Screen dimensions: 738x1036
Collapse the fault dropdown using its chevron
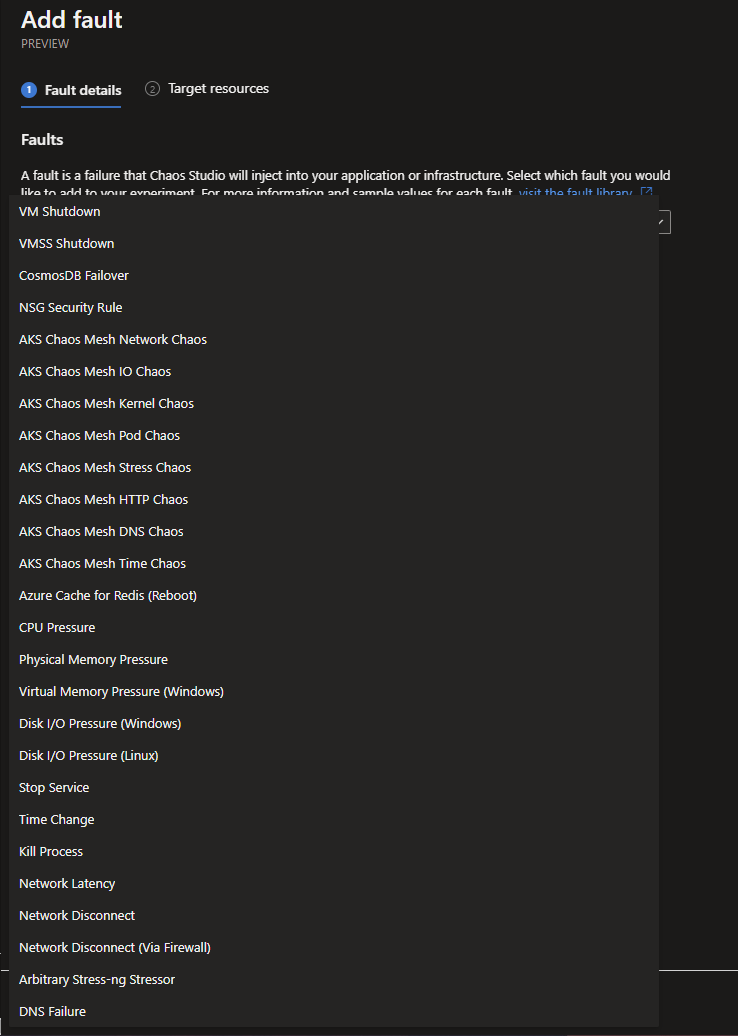click(x=664, y=222)
